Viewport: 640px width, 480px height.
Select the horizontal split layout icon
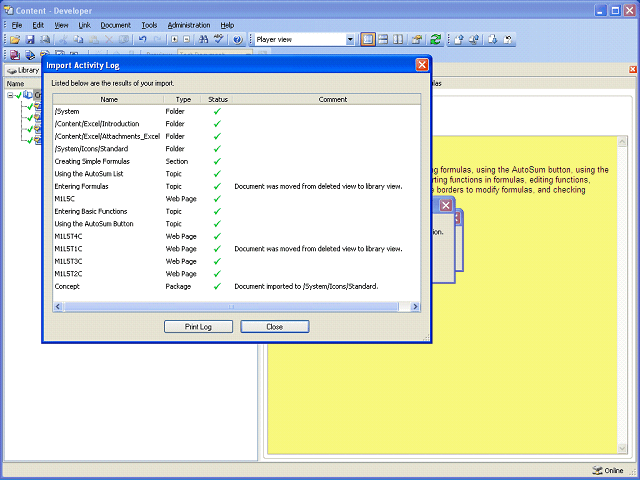pos(383,40)
